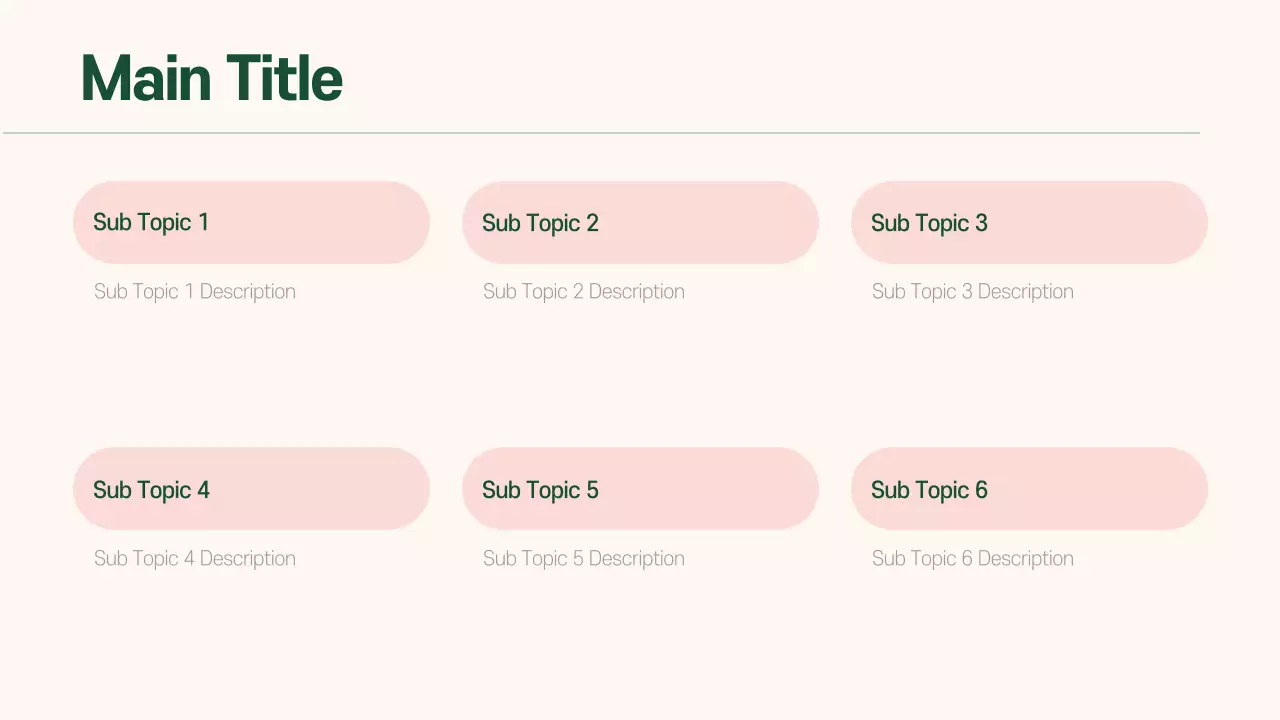The image size is (1280, 720).
Task: Select the Sub Topic 2 Description text
Action: click(584, 292)
